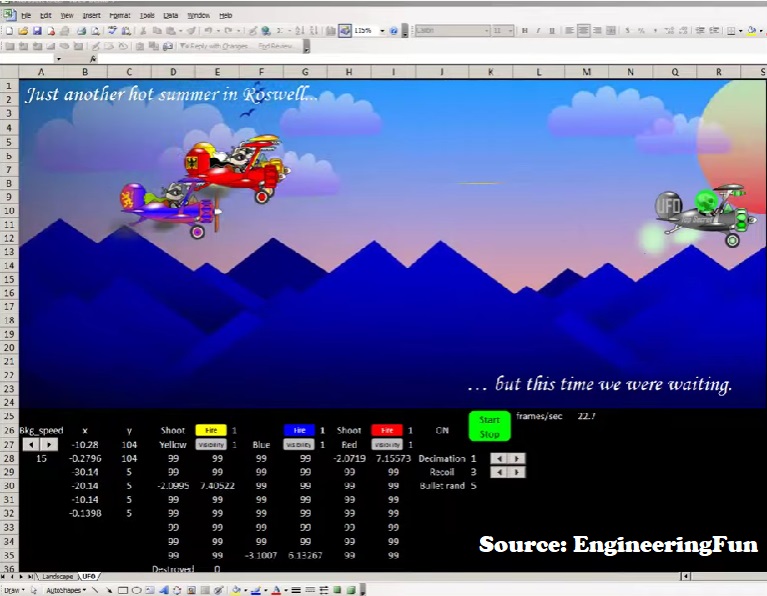The image size is (767, 596).
Task: Click the Line Color icon in drawing toolbar
Action: pos(255,590)
